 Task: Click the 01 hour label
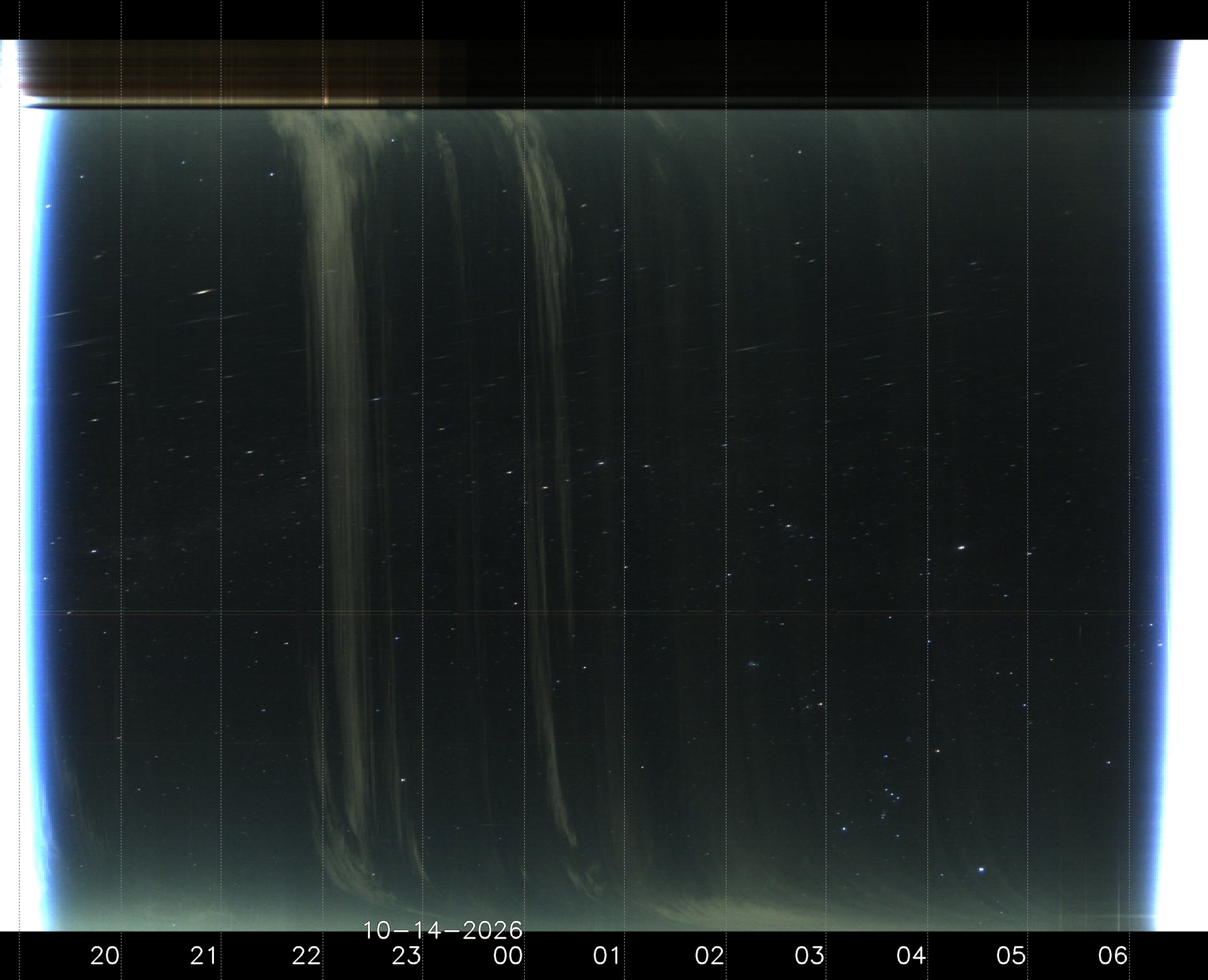(x=607, y=956)
